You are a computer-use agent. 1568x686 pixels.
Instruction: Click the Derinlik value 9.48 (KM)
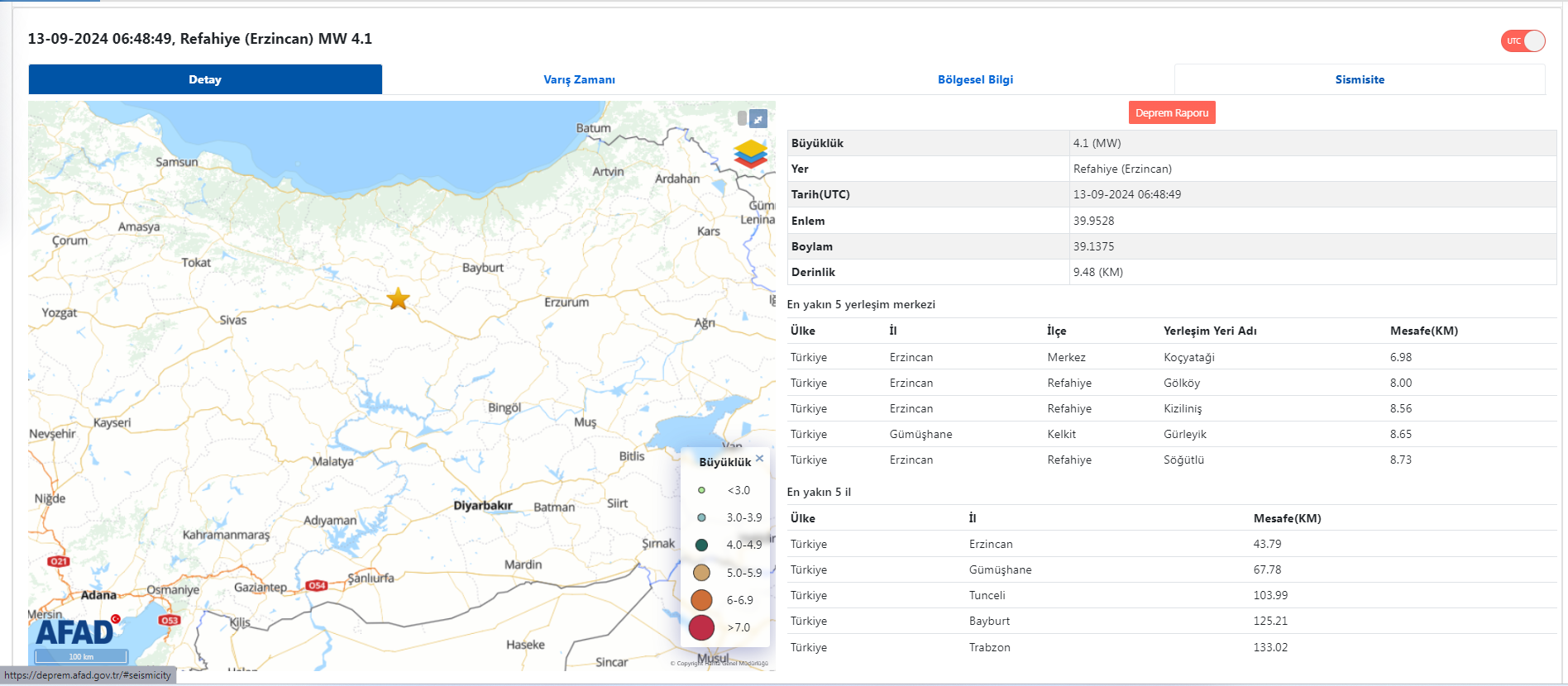[x=1098, y=272]
